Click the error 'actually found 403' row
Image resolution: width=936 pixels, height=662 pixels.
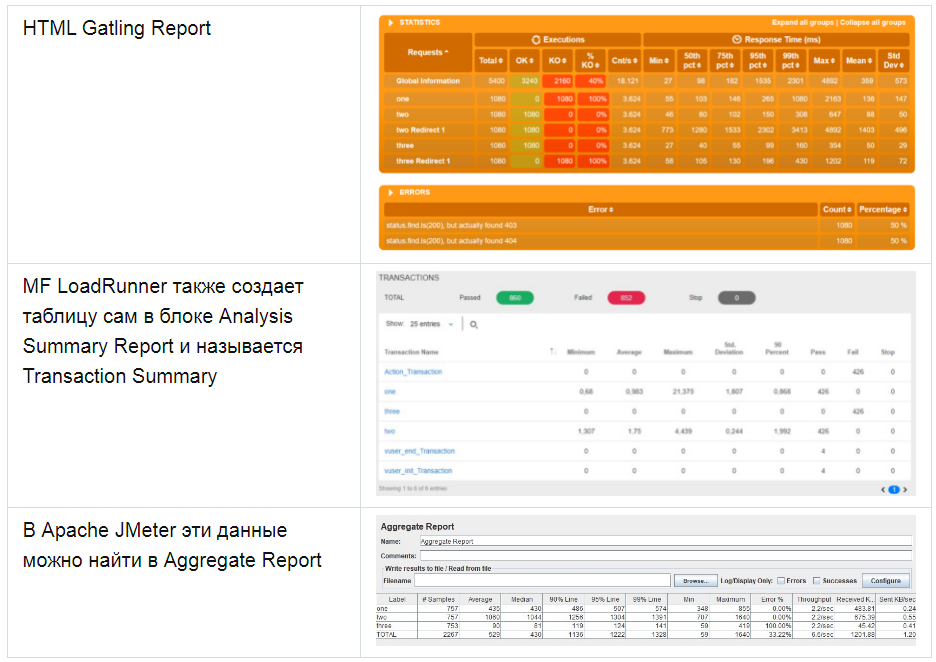point(646,225)
